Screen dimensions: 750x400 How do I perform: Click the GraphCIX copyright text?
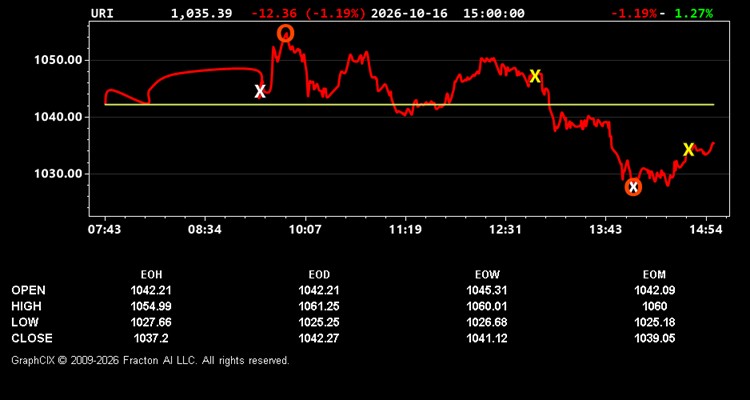[150, 360]
